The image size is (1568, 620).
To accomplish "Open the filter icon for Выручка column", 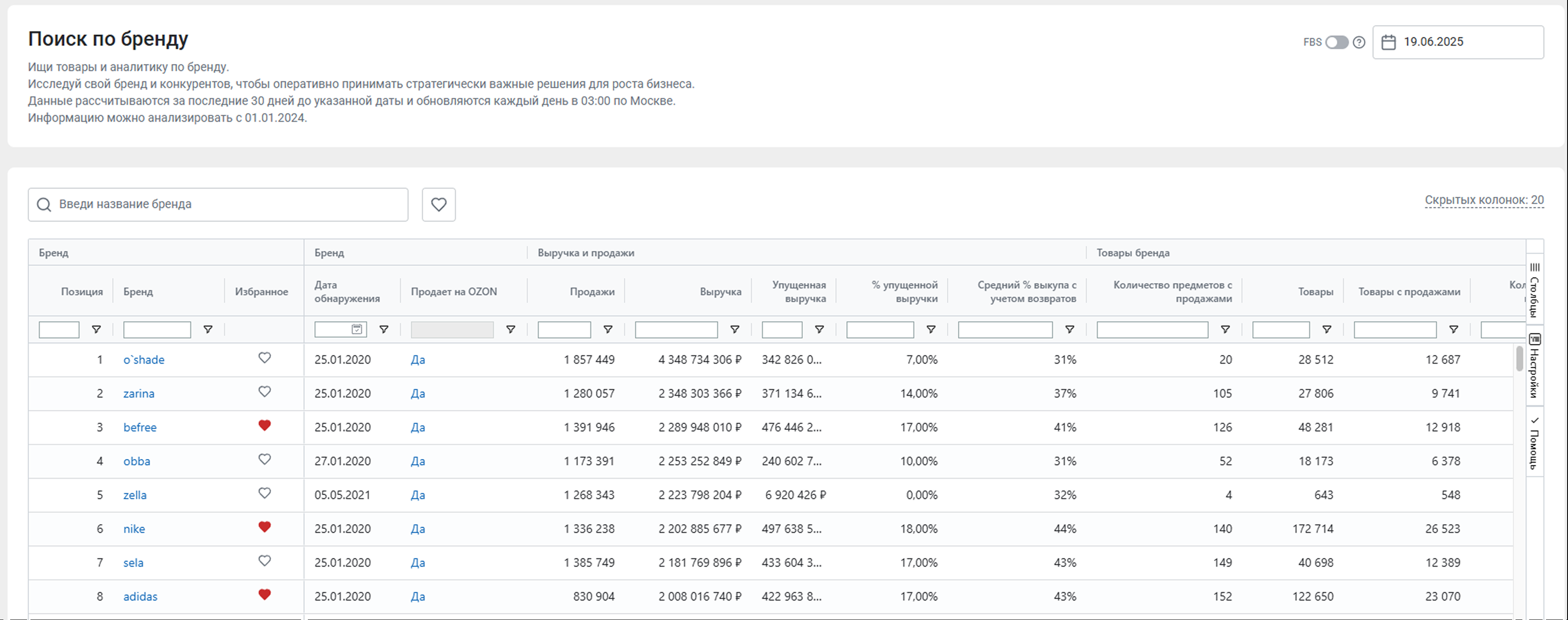I will [735, 329].
